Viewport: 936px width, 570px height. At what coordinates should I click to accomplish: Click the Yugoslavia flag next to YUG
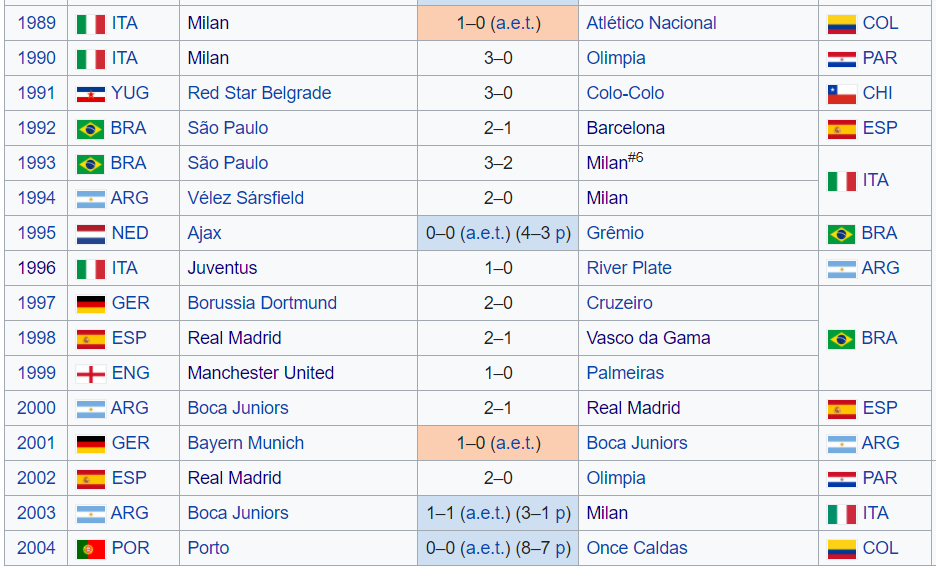91,94
